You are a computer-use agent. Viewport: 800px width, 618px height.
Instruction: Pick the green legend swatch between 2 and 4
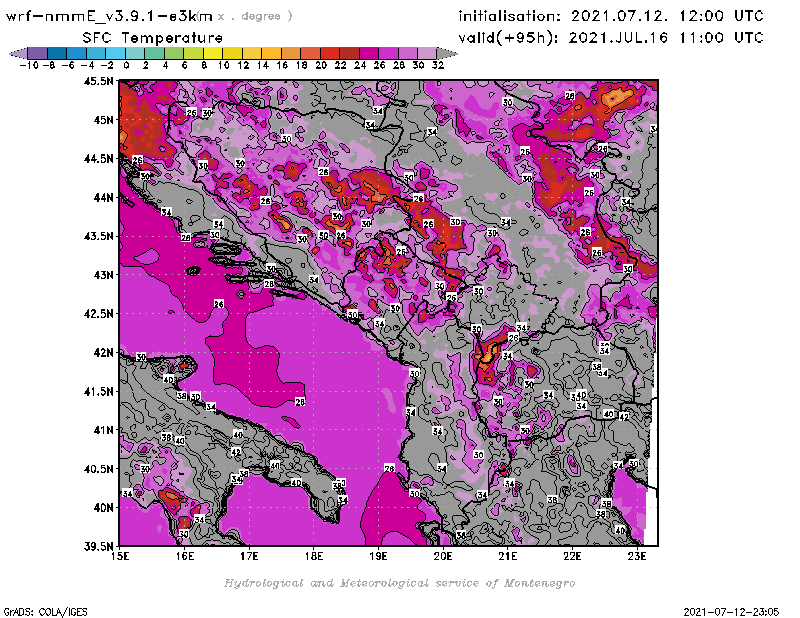[155, 53]
